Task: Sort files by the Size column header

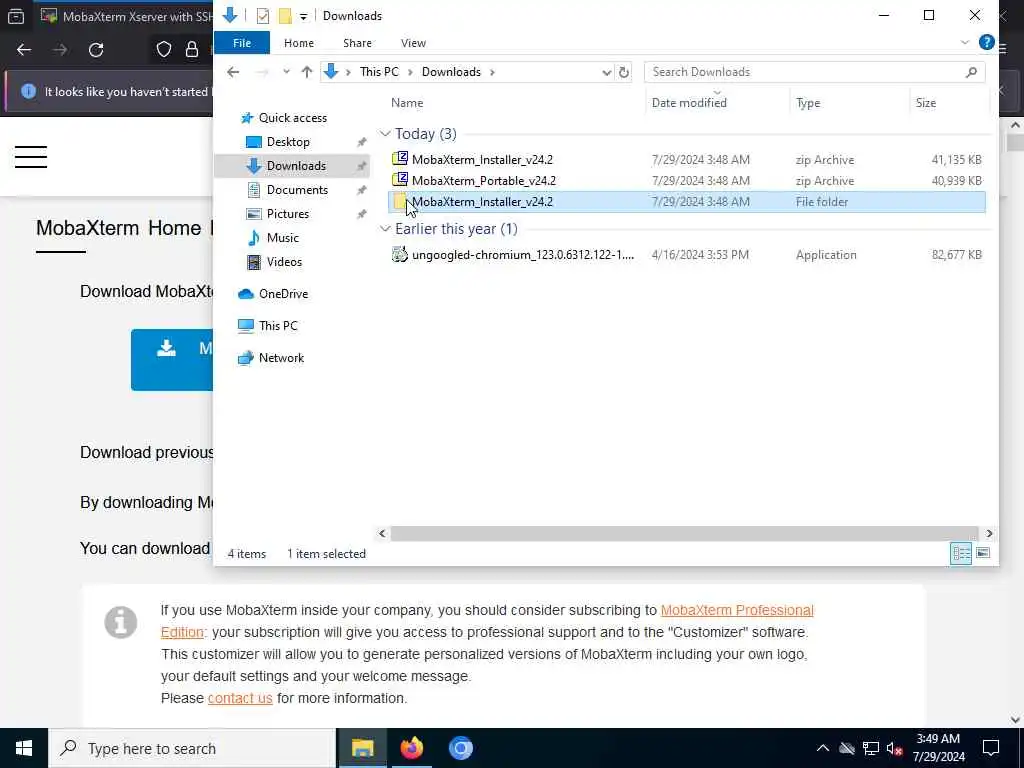Action: [925, 103]
